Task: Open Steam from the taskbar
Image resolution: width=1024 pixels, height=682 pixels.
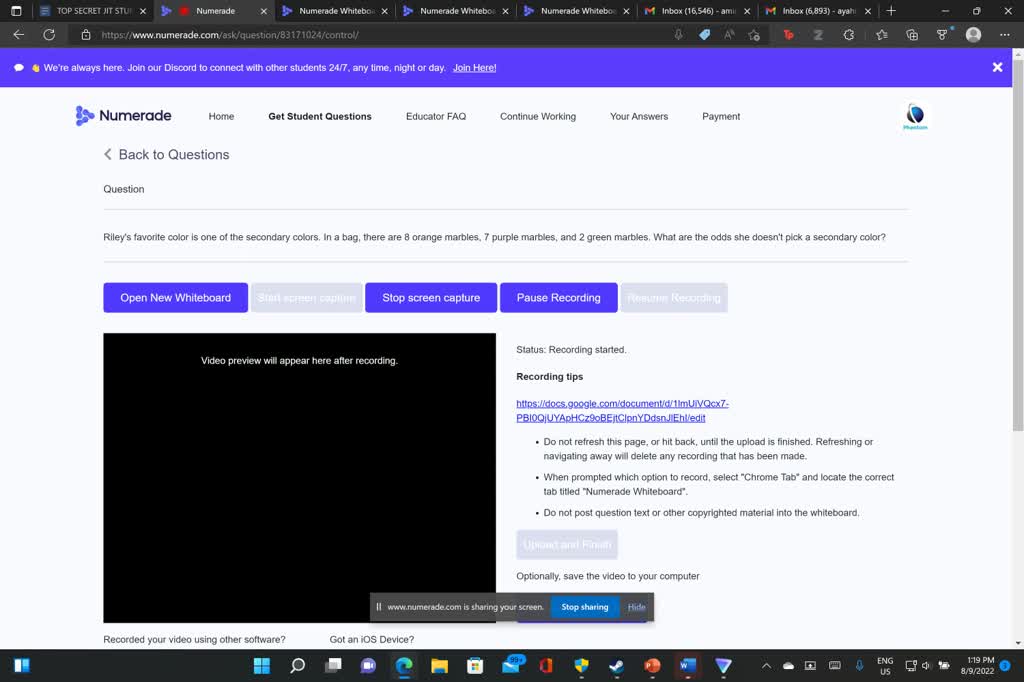Action: point(617,665)
